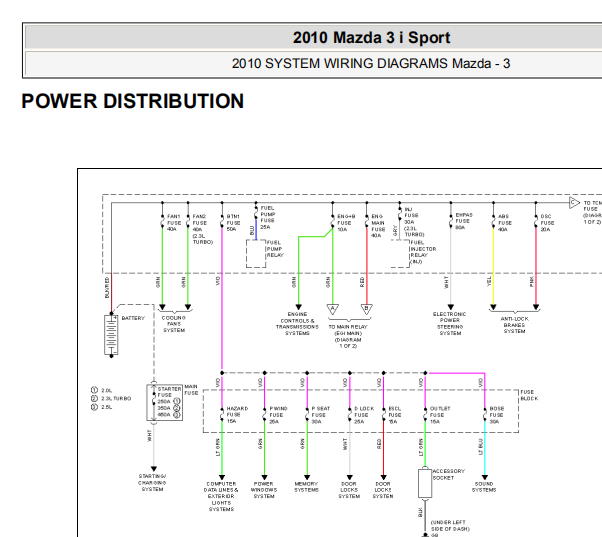The image size is (602, 537).
Task: Click the POWER DISTRIBUTION heading
Action: pyautogui.click(x=132, y=101)
